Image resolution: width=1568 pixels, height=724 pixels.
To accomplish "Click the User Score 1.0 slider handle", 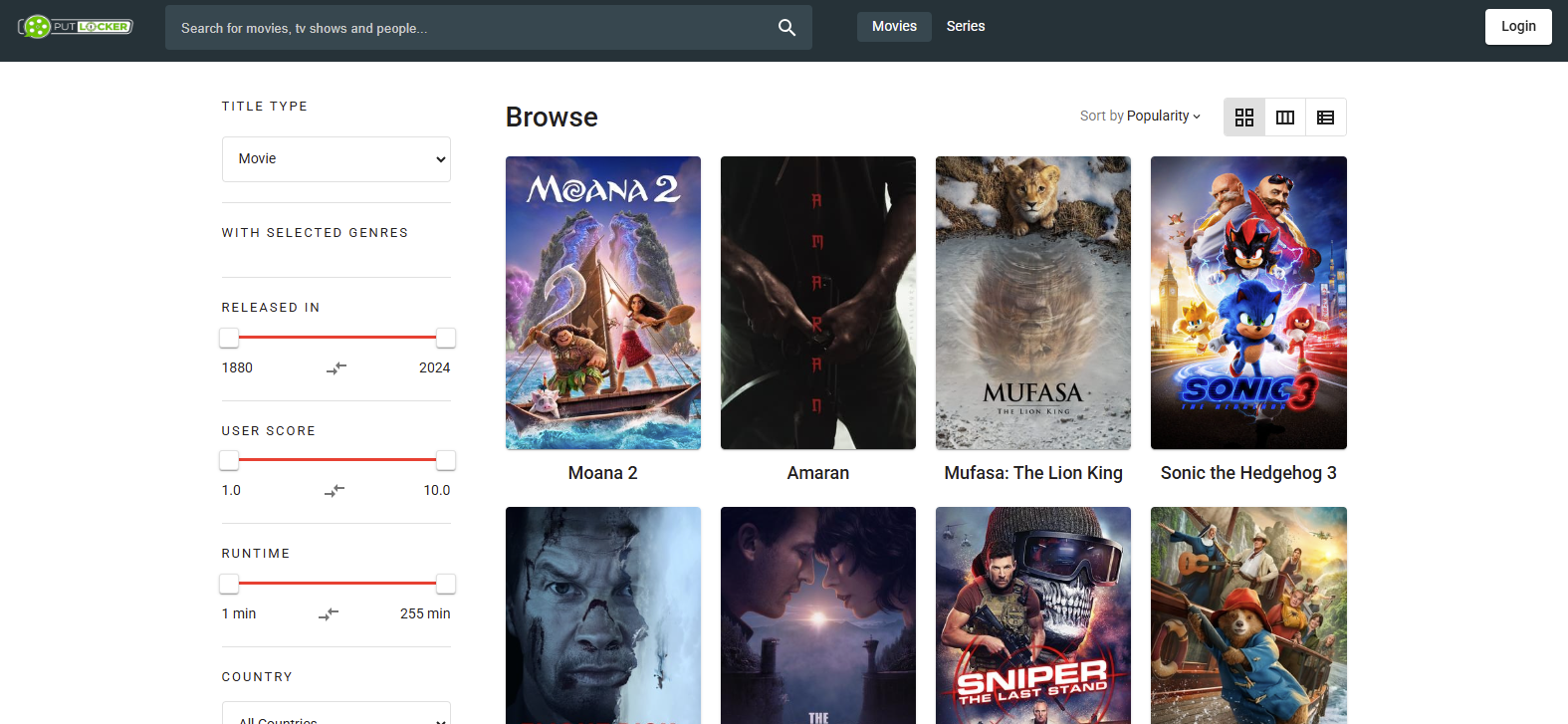I will pyautogui.click(x=229, y=460).
